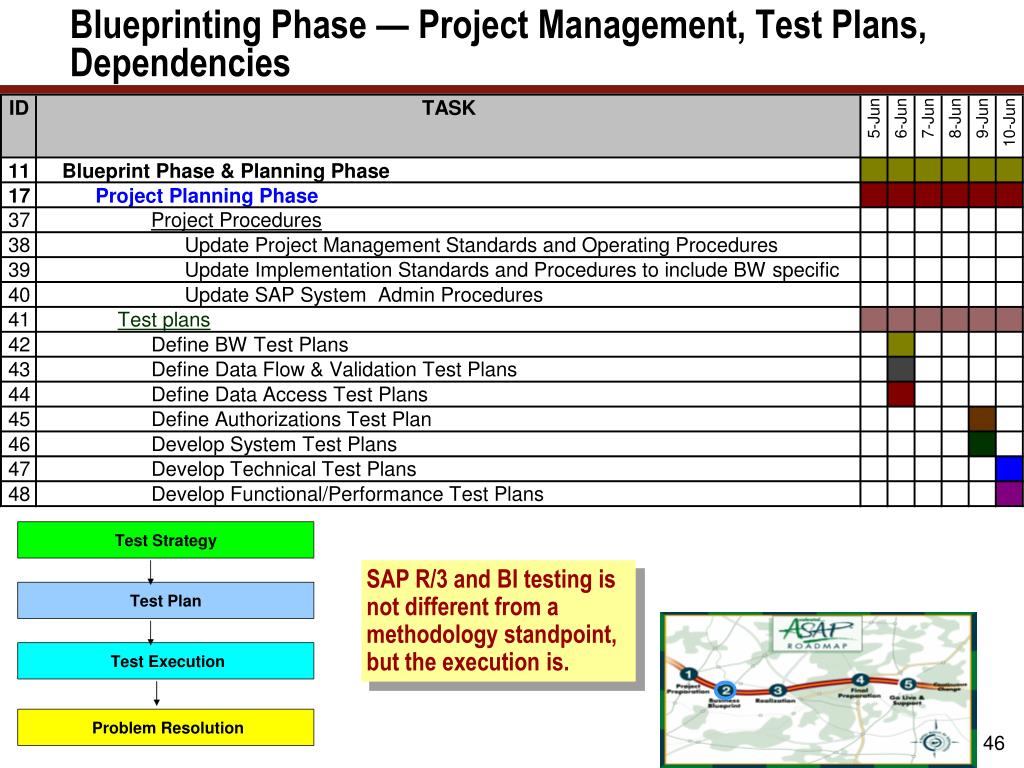Select Define Data Access Test Plans task
The image size is (1024, 768).
(x=290, y=394)
